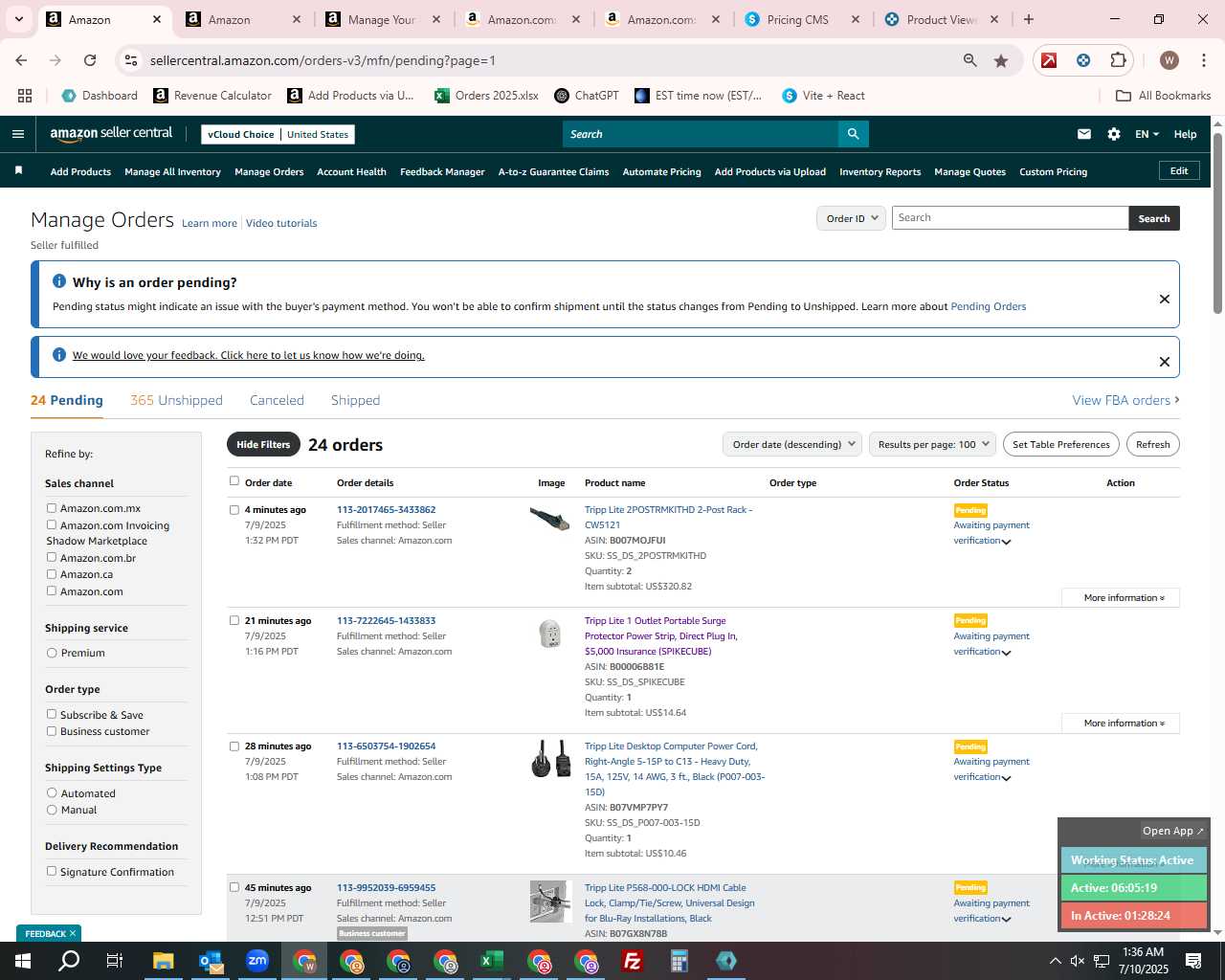
Task: Open the settings gear icon
Action: click(x=1114, y=134)
